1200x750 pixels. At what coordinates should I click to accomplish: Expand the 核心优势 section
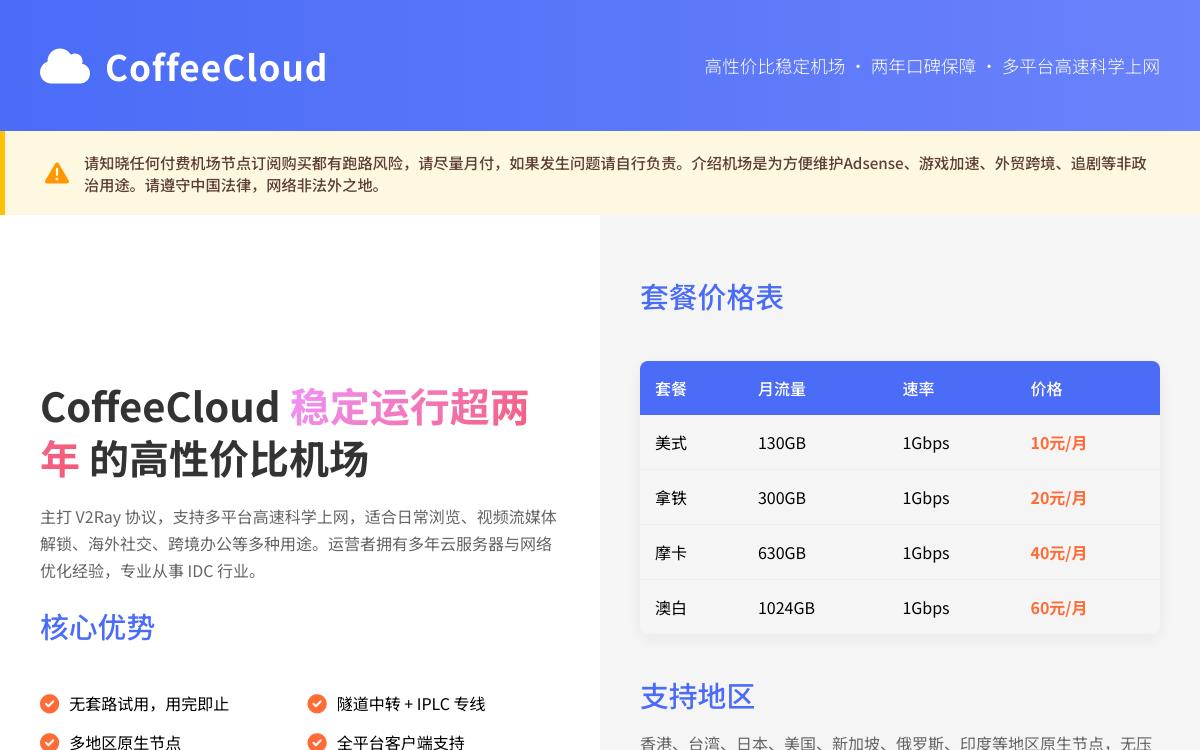[x=96, y=628]
